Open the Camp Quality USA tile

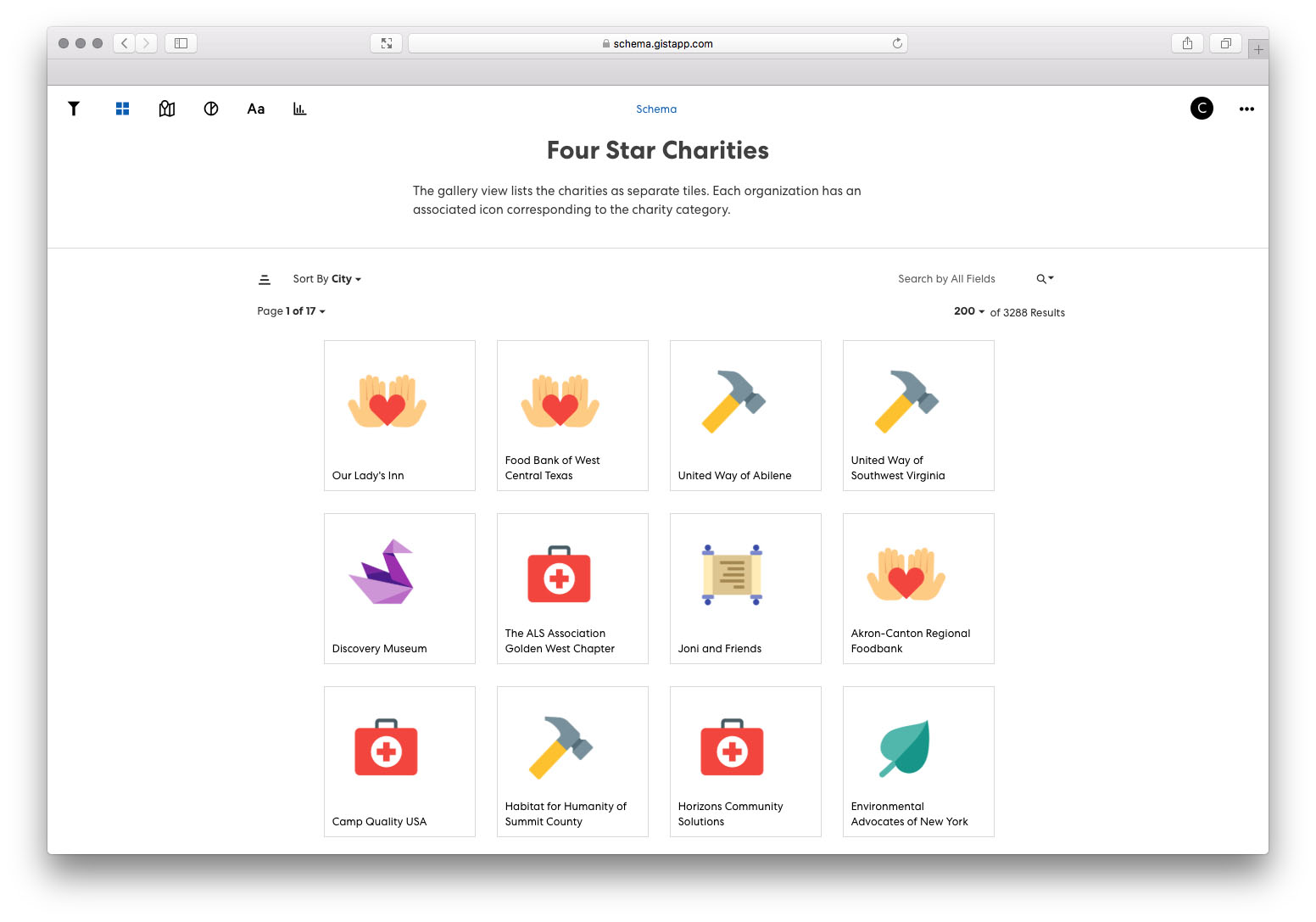[399, 762]
